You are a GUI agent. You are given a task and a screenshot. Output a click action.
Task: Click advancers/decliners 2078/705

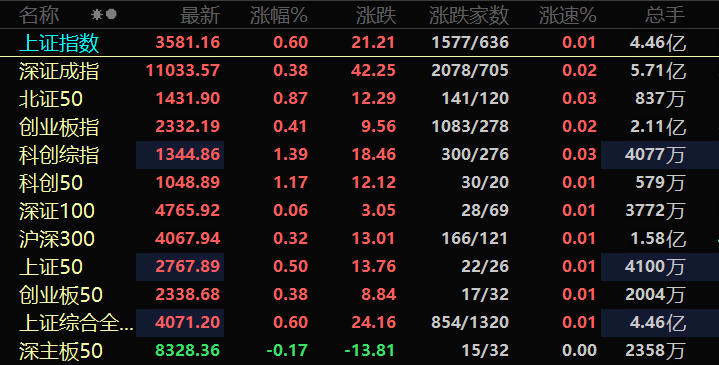tap(470, 71)
